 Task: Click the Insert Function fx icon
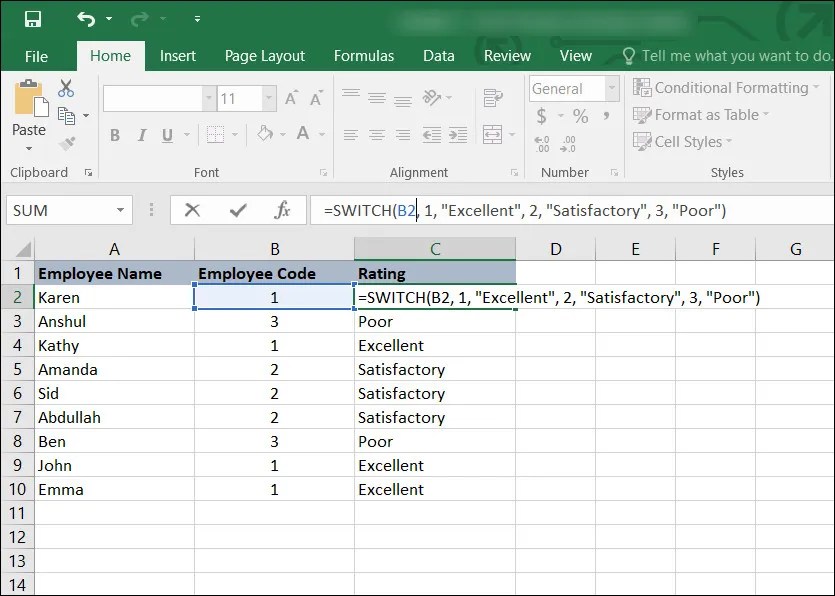click(x=282, y=210)
